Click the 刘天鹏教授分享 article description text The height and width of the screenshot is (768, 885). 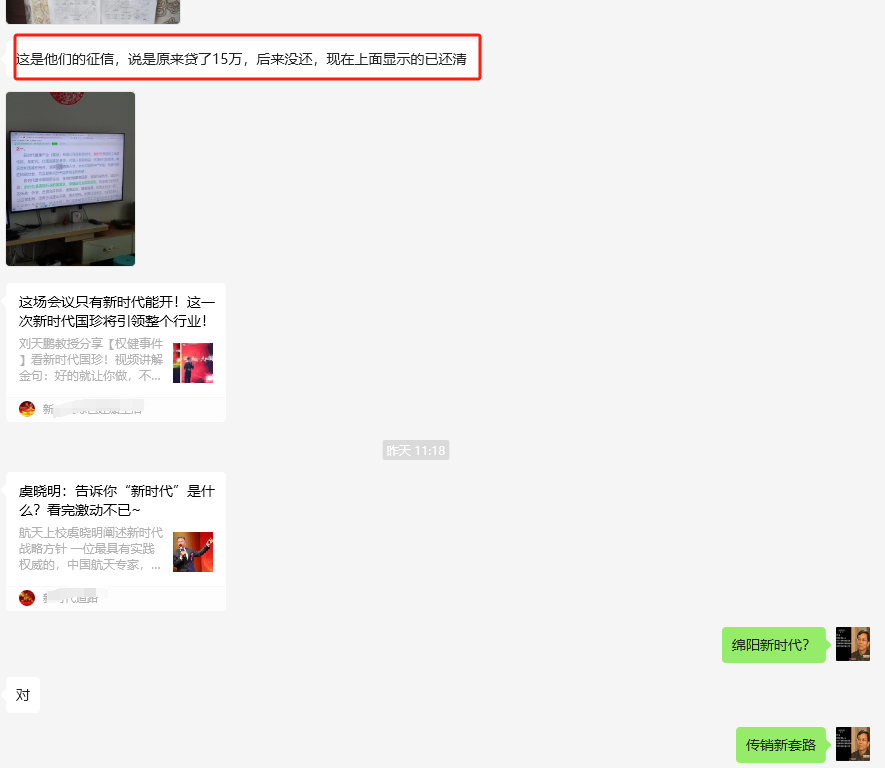tap(91, 360)
